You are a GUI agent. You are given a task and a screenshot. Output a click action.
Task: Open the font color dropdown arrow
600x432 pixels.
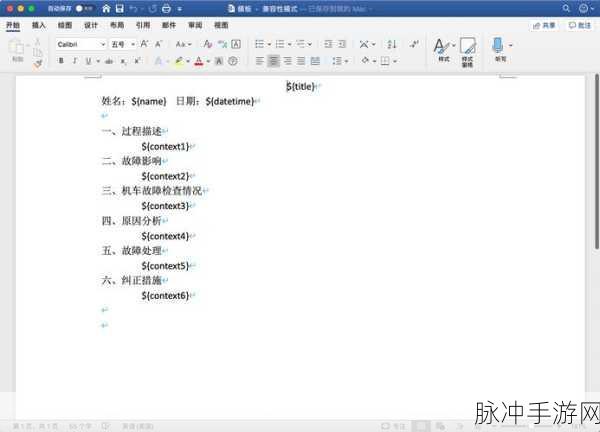click(209, 61)
